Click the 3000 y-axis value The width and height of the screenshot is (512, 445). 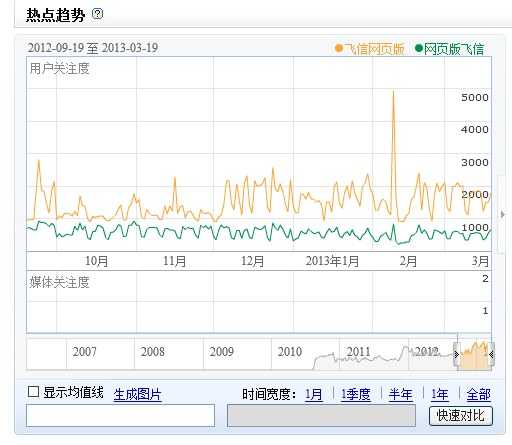(x=475, y=162)
